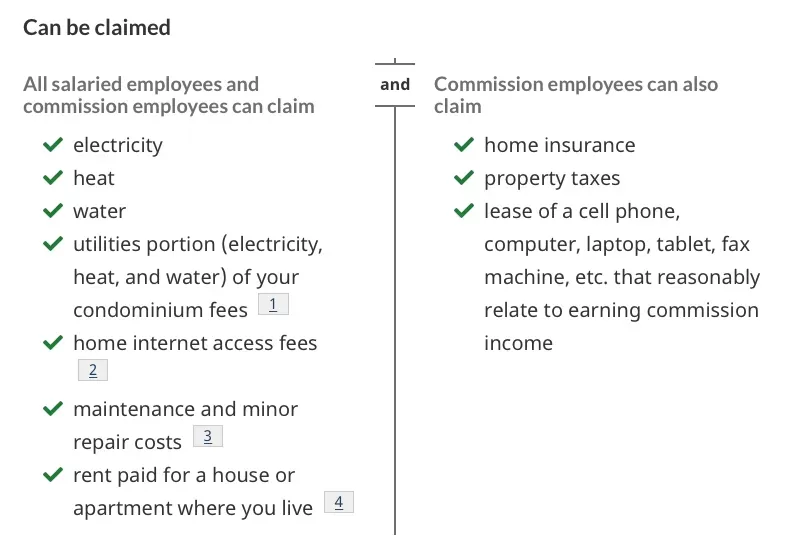Click the checkmark beside property taxes
Screen dimensions: 811x547
pos(464,177)
